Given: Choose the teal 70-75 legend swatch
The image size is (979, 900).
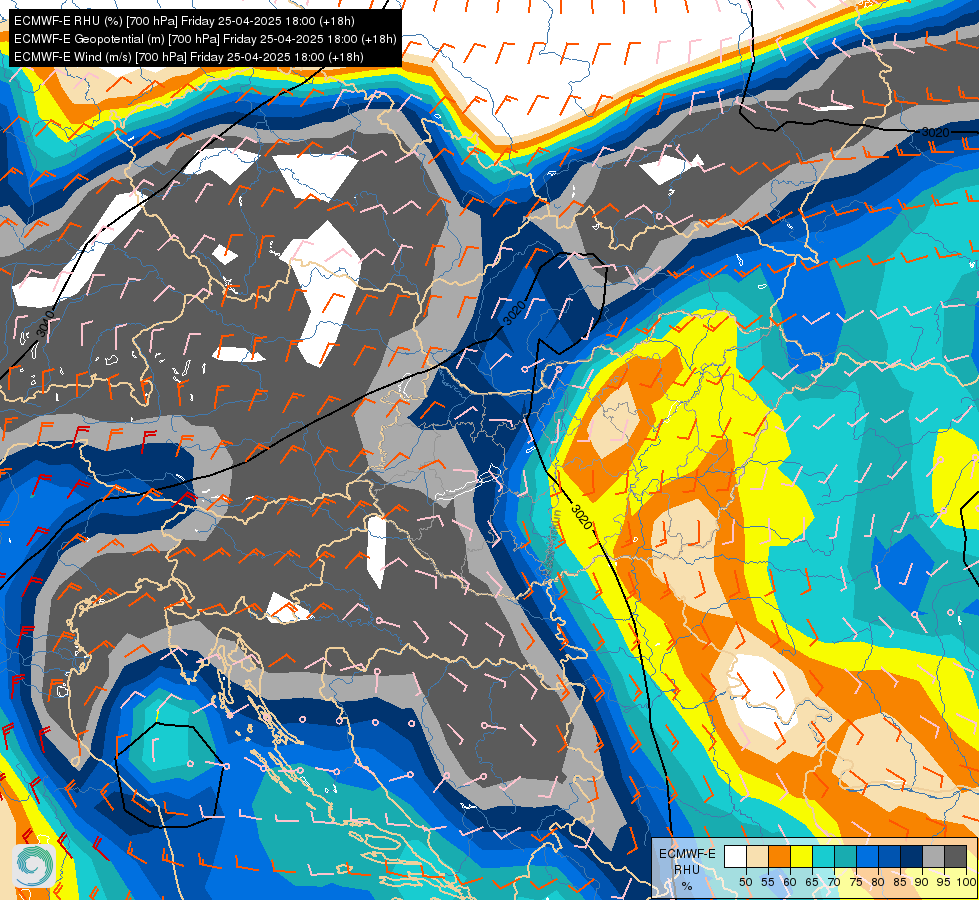Looking at the screenshot, I should coord(845,856).
